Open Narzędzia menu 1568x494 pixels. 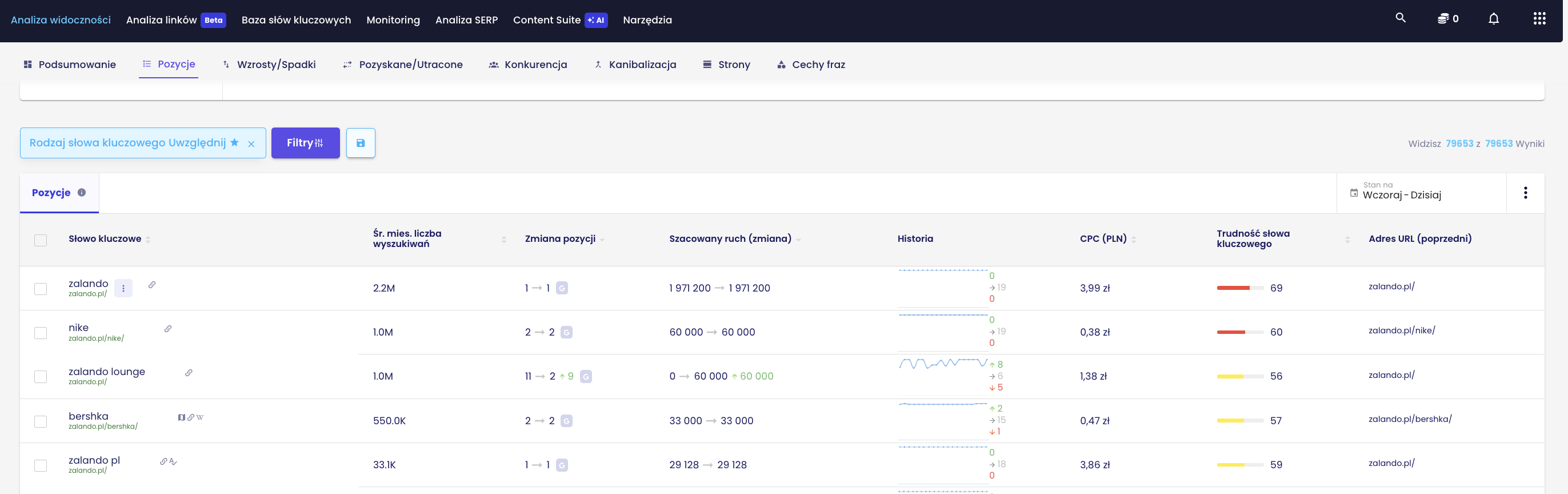[x=647, y=20]
